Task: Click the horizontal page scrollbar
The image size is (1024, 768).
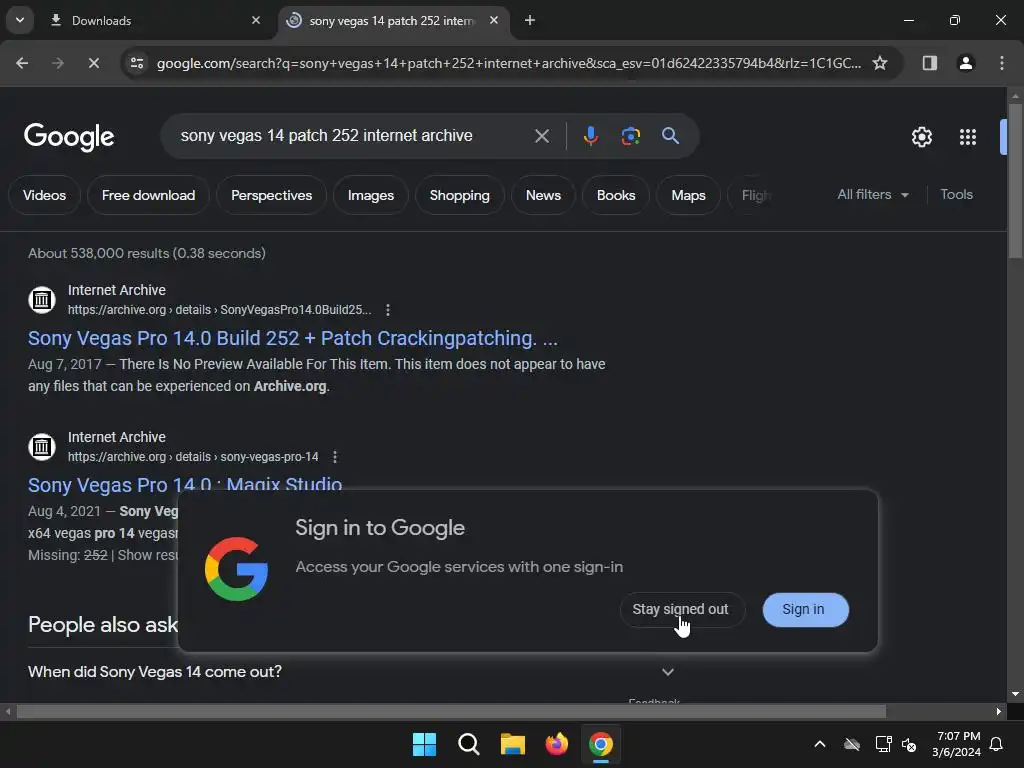Action: click(x=451, y=711)
